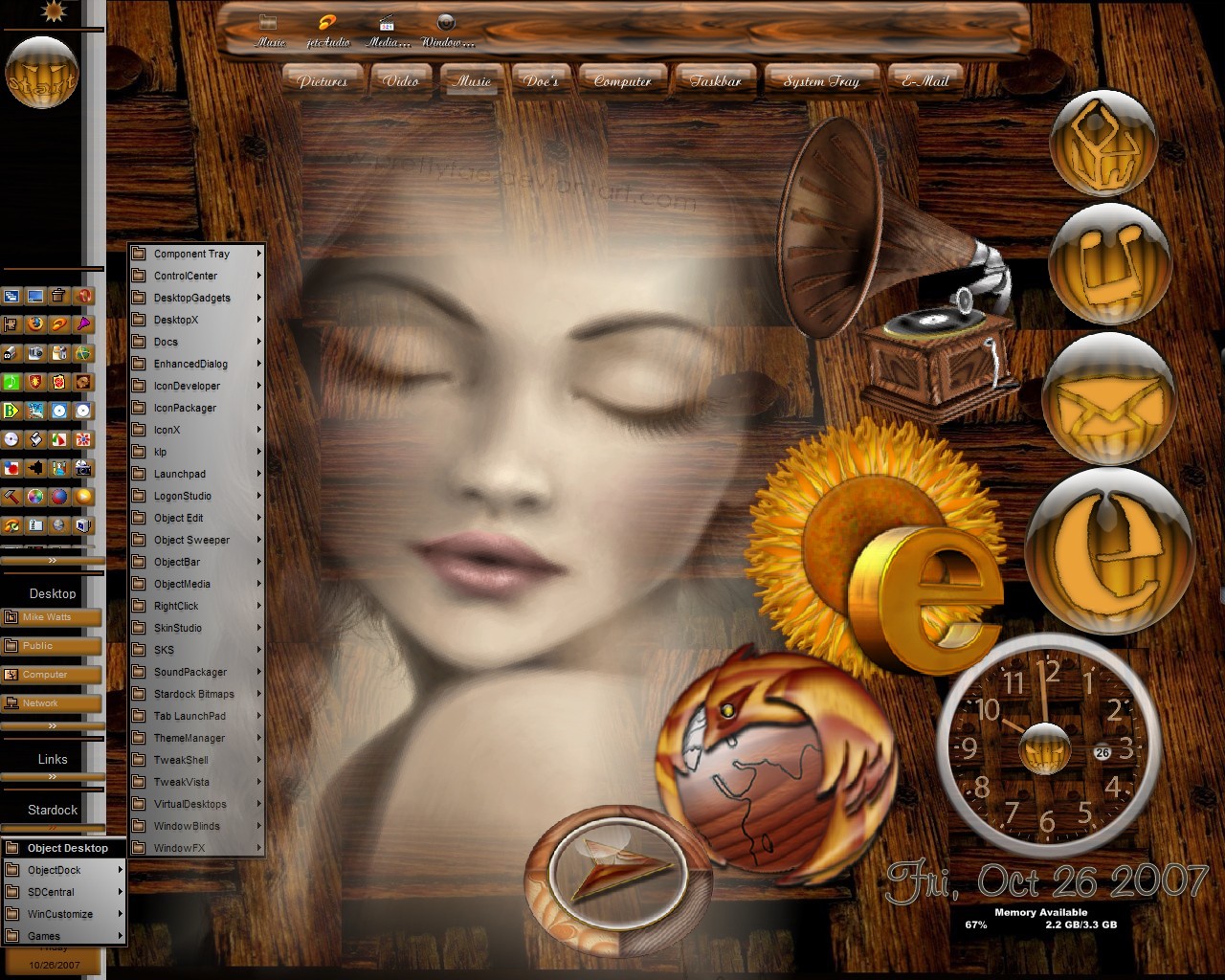The image size is (1225, 980).
Task: Open the recycle bin quick launch icon
Action: 59,296
